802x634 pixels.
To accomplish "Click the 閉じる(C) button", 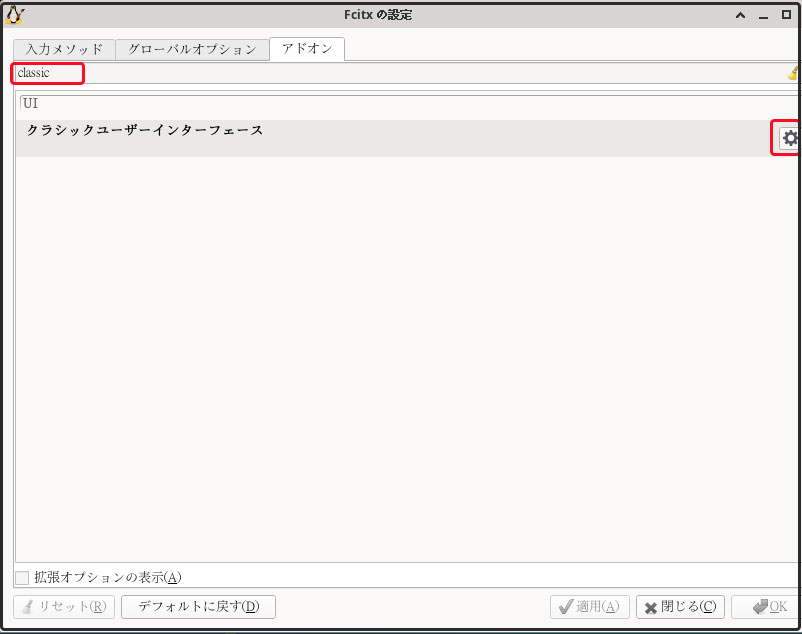I will coord(680,607).
